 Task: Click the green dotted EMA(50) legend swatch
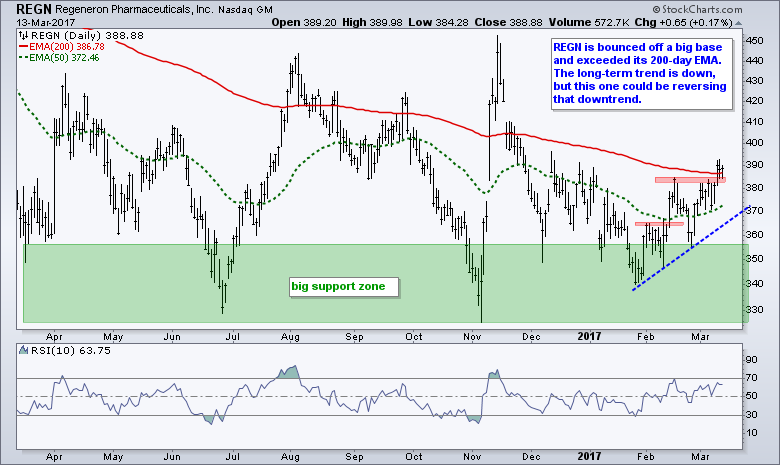(23, 58)
